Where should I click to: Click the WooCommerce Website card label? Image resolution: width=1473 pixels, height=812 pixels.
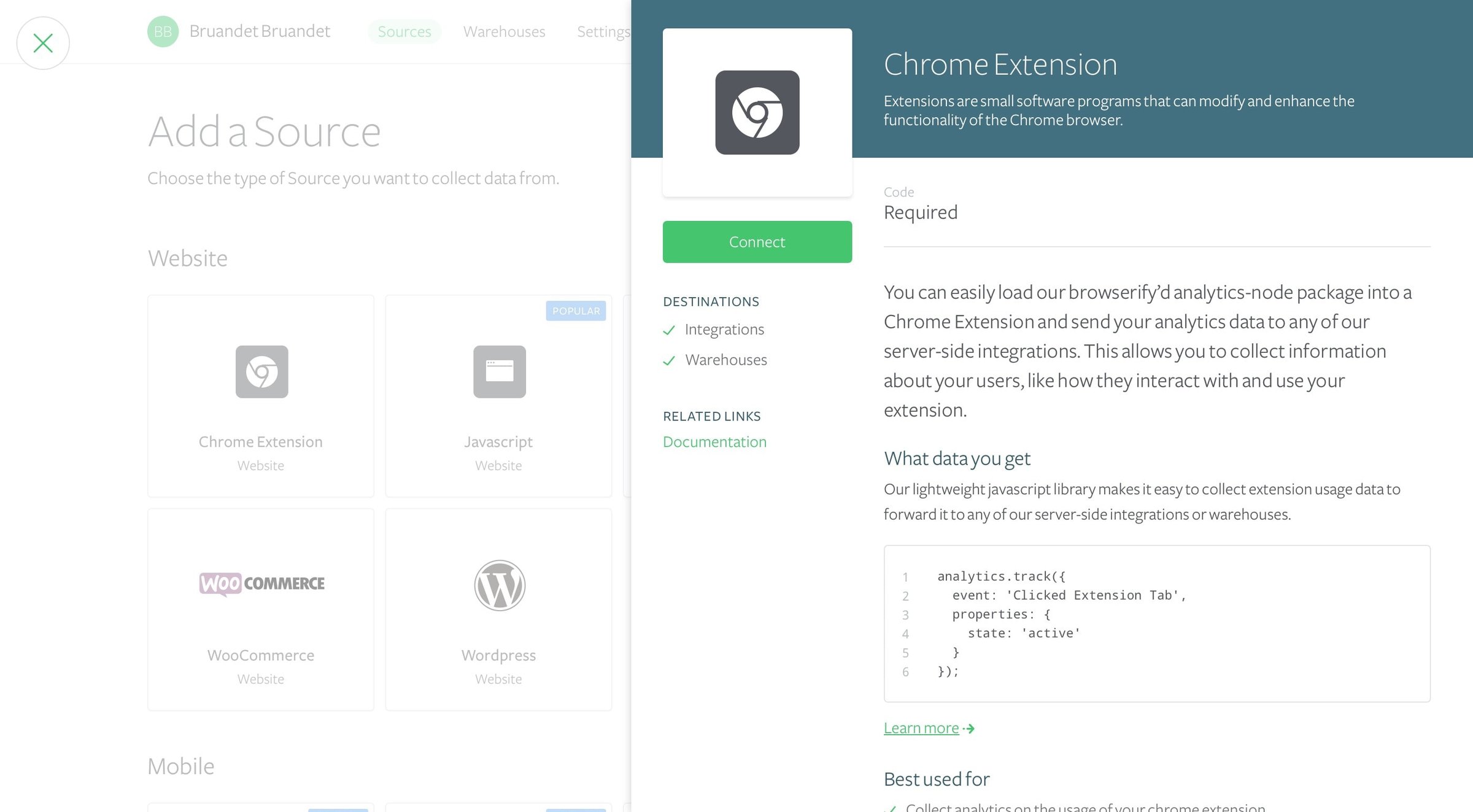[261, 679]
